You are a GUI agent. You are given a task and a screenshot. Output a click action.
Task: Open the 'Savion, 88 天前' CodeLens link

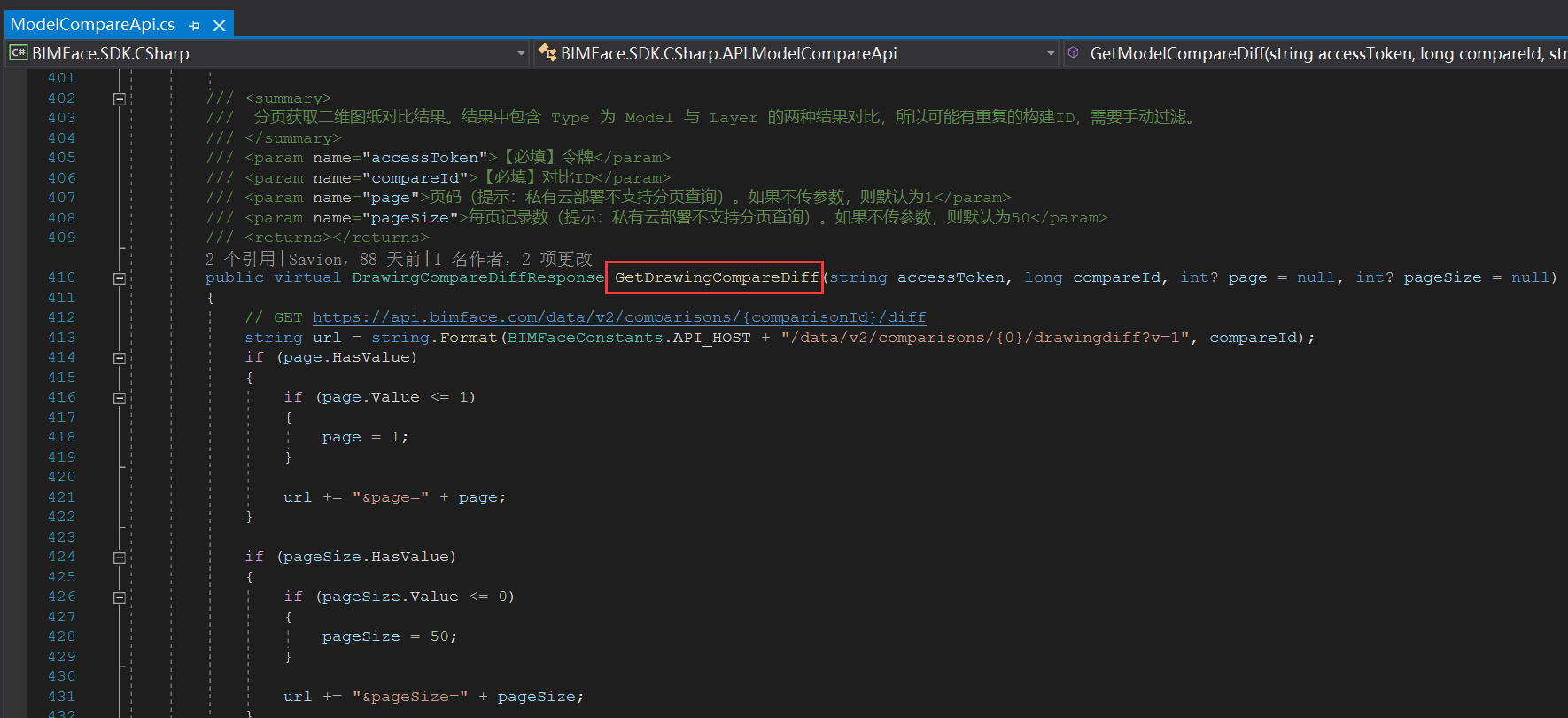[x=354, y=259]
